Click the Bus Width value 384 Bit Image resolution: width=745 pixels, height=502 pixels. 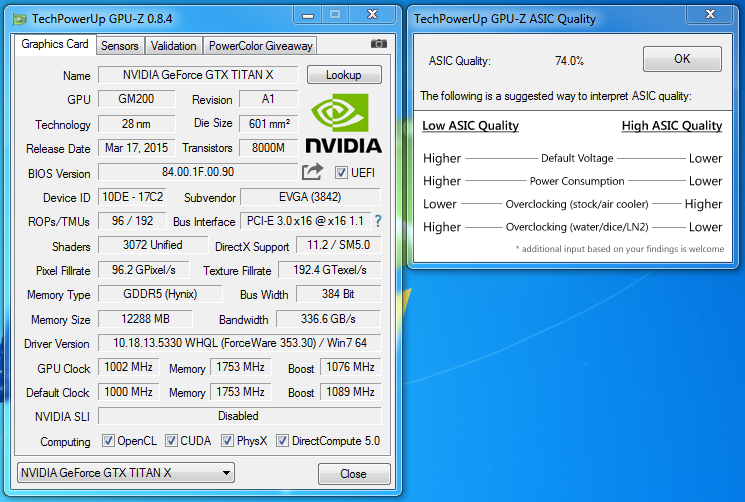338,294
